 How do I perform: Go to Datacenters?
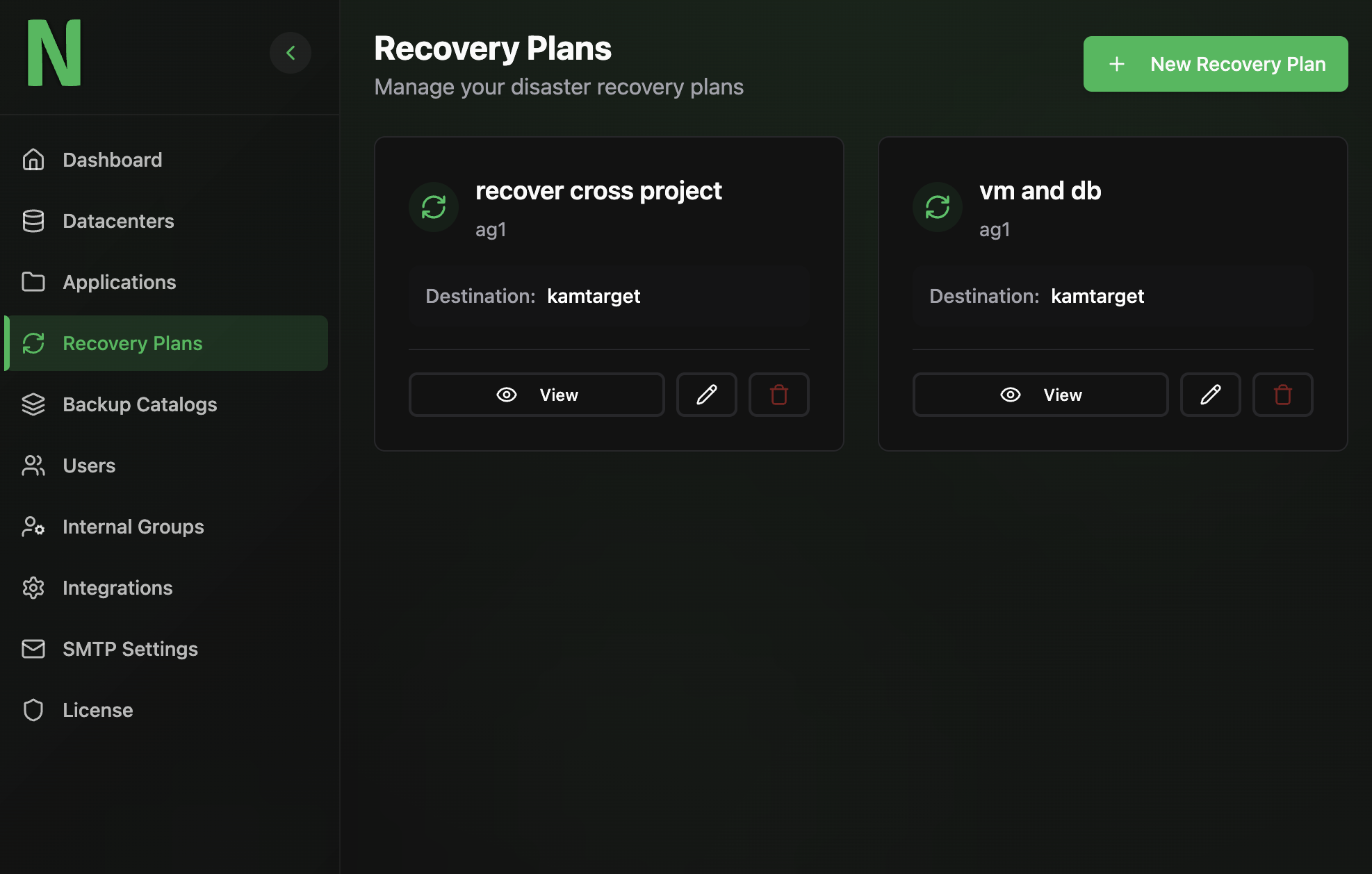(x=118, y=221)
